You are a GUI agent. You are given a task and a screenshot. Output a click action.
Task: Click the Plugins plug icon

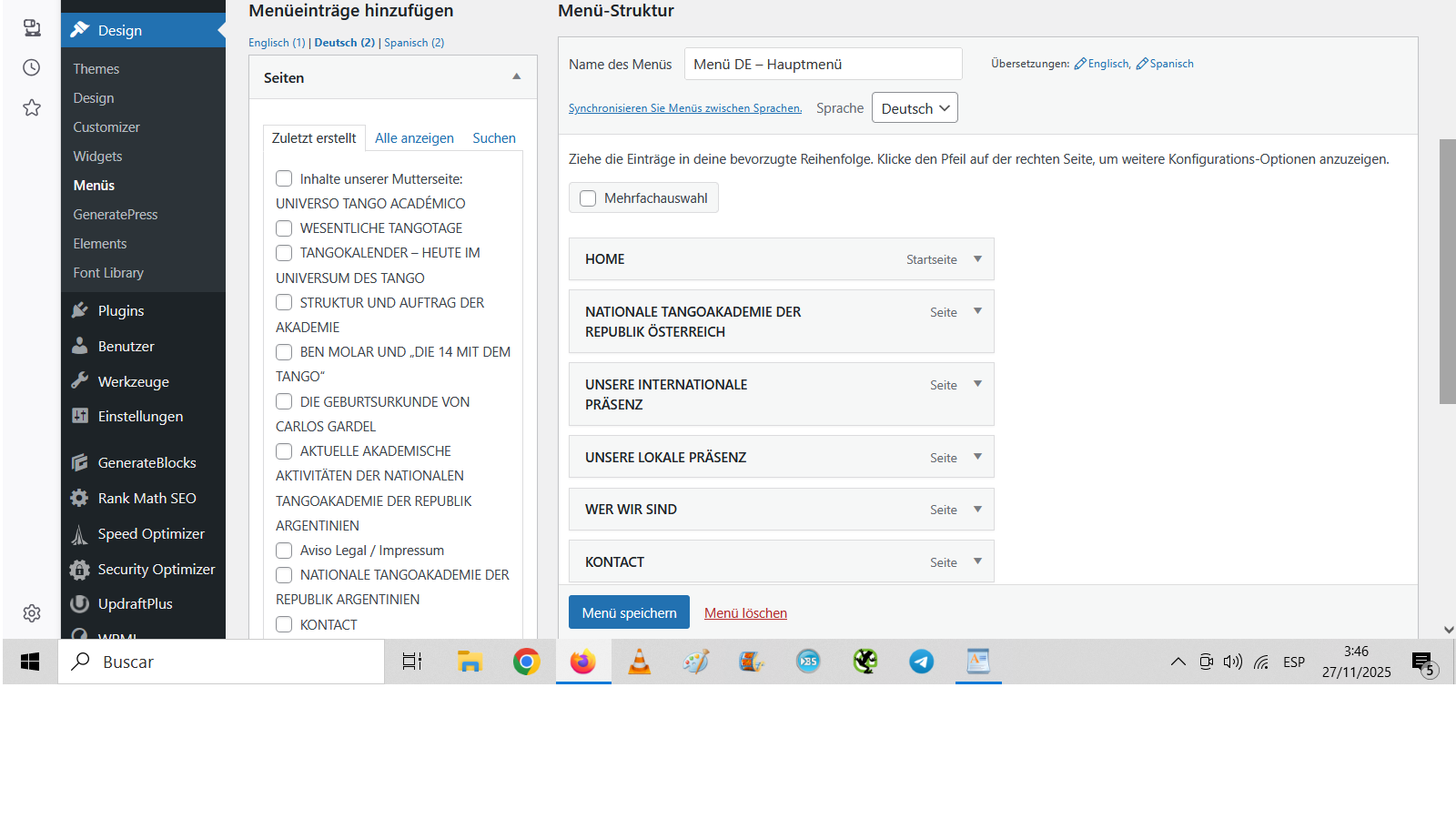pos(80,310)
